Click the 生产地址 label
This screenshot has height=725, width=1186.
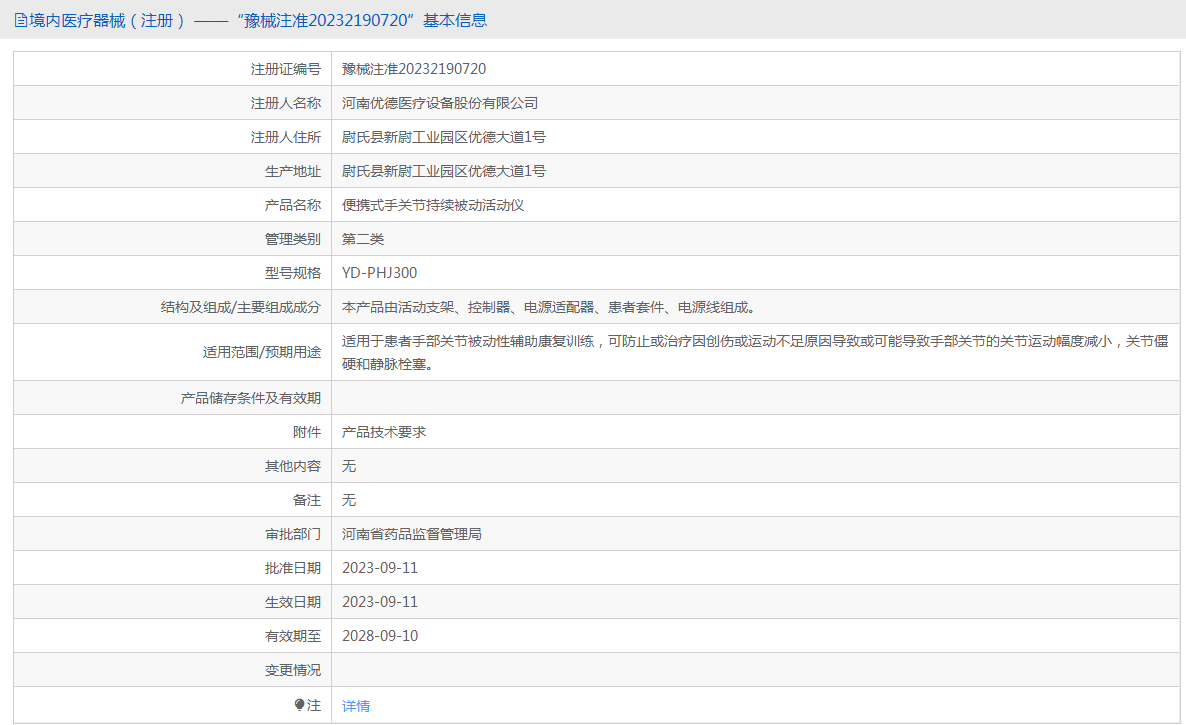coord(293,171)
